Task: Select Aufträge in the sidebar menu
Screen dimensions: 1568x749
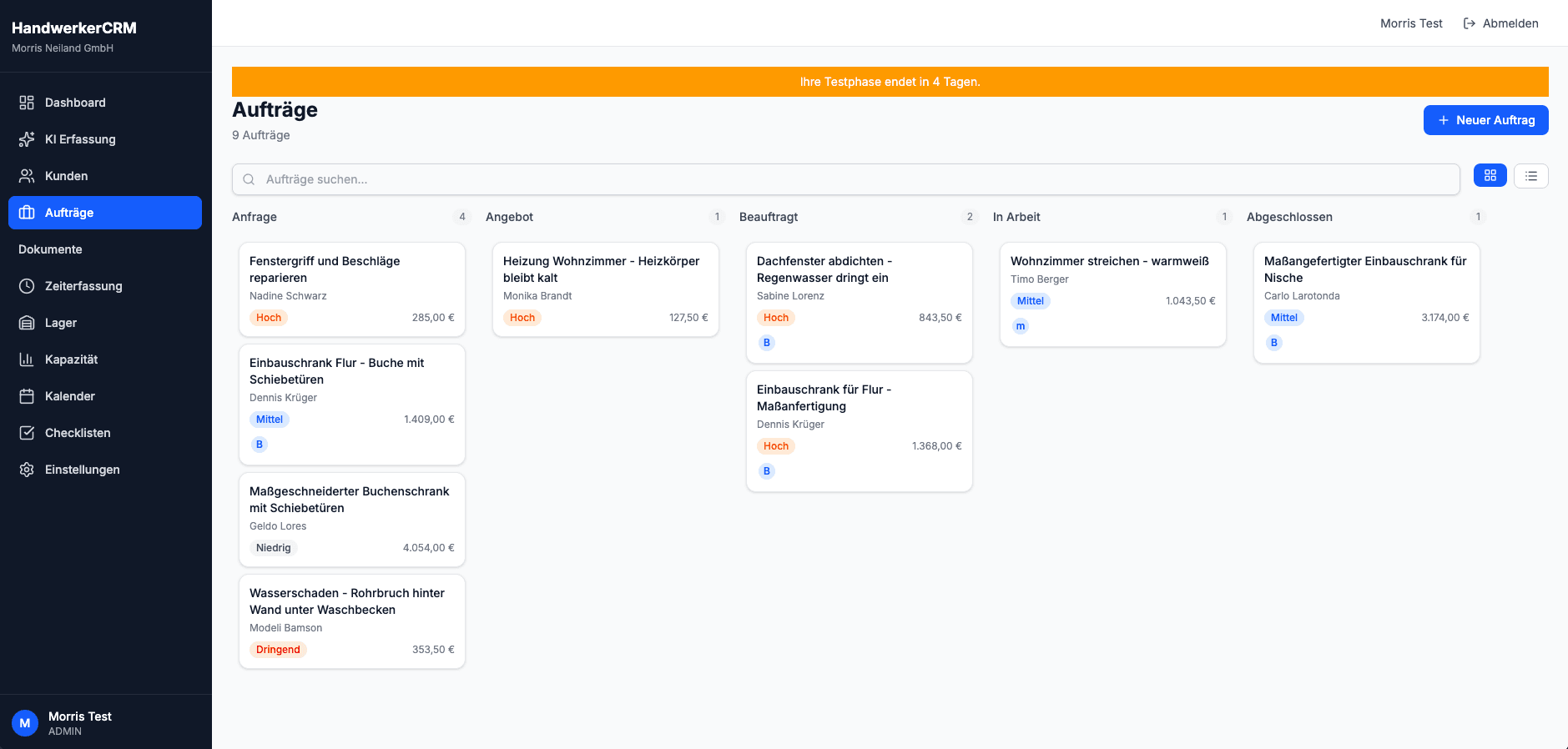Action: point(105,213)
